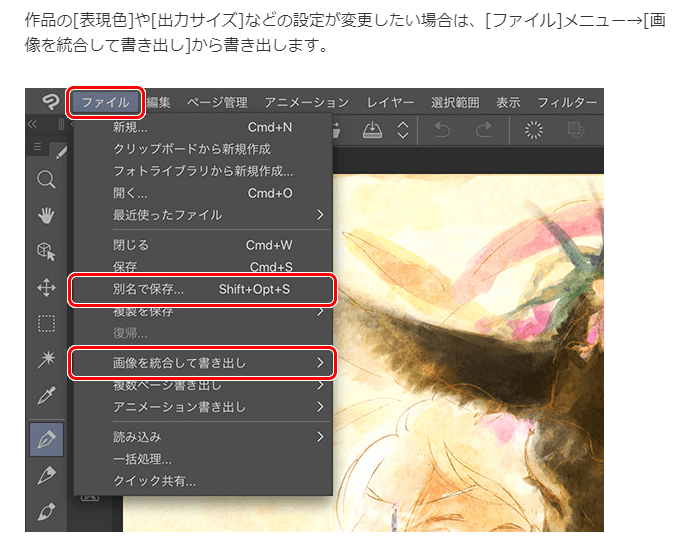This screenshot has width=700, height=551.
Task: Choose 別名で保存... menu entry
Action: pos(202,289)
